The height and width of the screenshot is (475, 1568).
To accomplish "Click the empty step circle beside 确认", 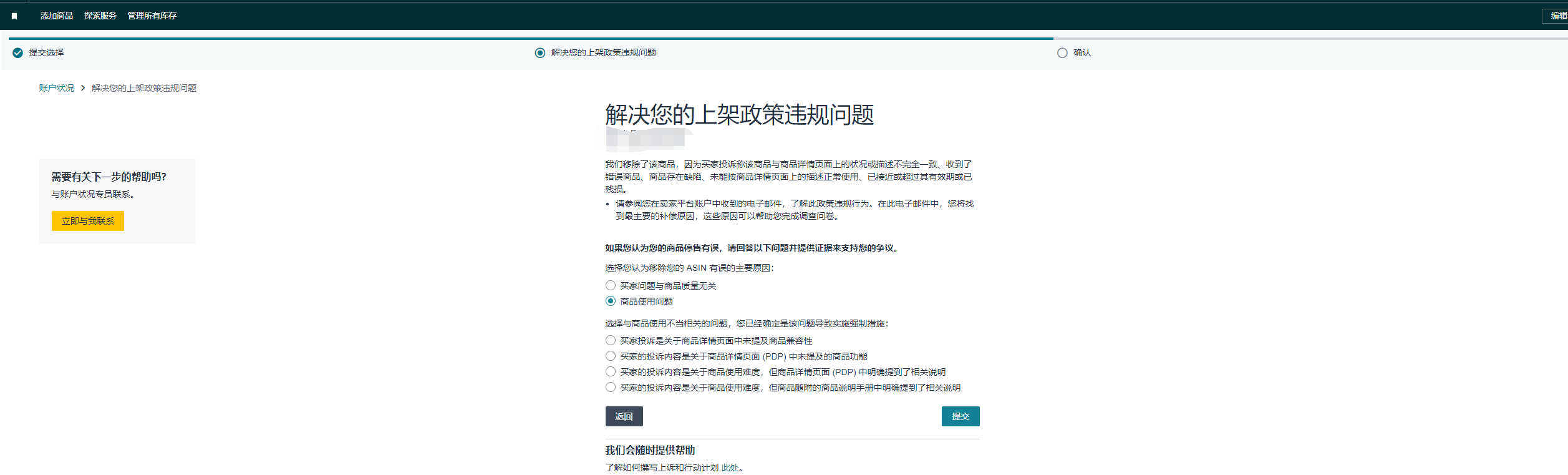I will point(1062,53).
